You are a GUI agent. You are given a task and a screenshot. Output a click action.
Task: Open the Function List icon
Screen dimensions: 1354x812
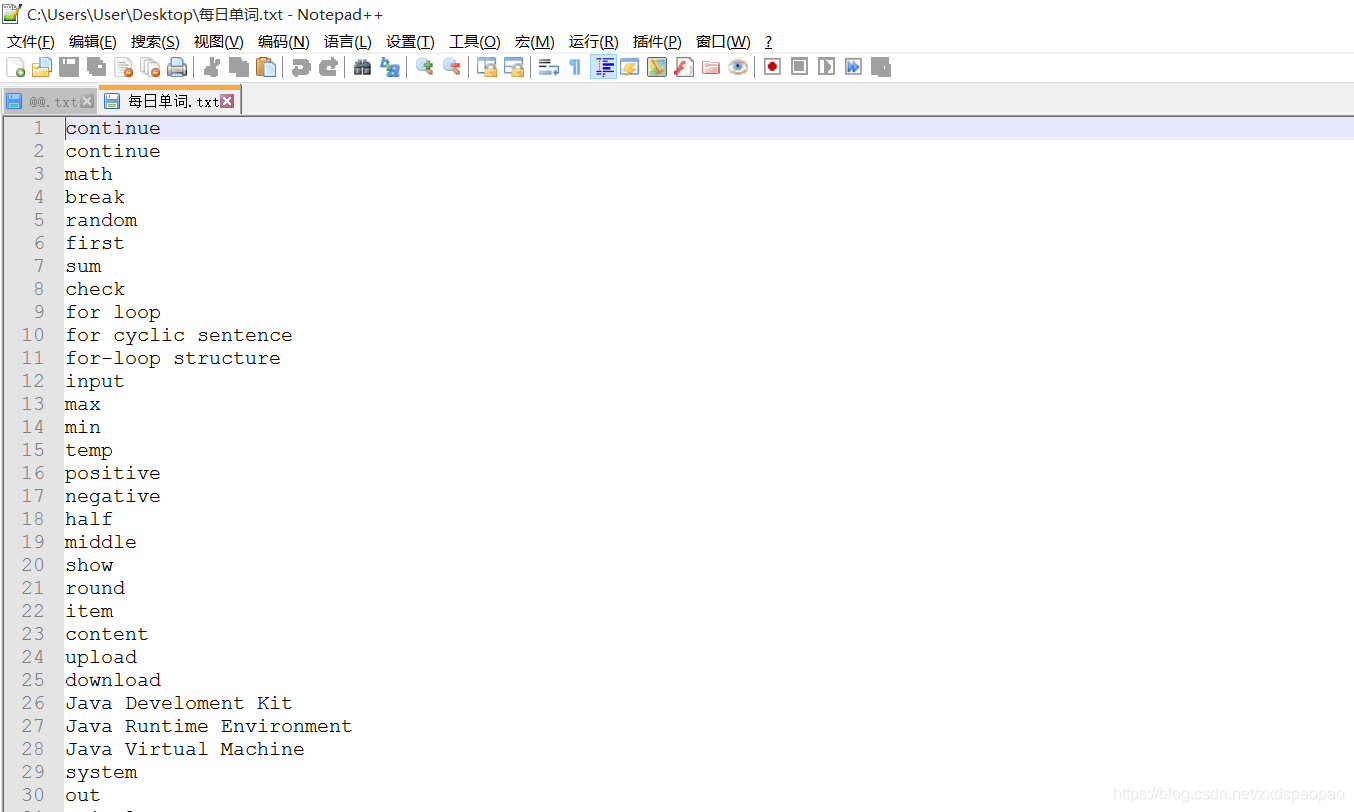(x=684, y=67)
